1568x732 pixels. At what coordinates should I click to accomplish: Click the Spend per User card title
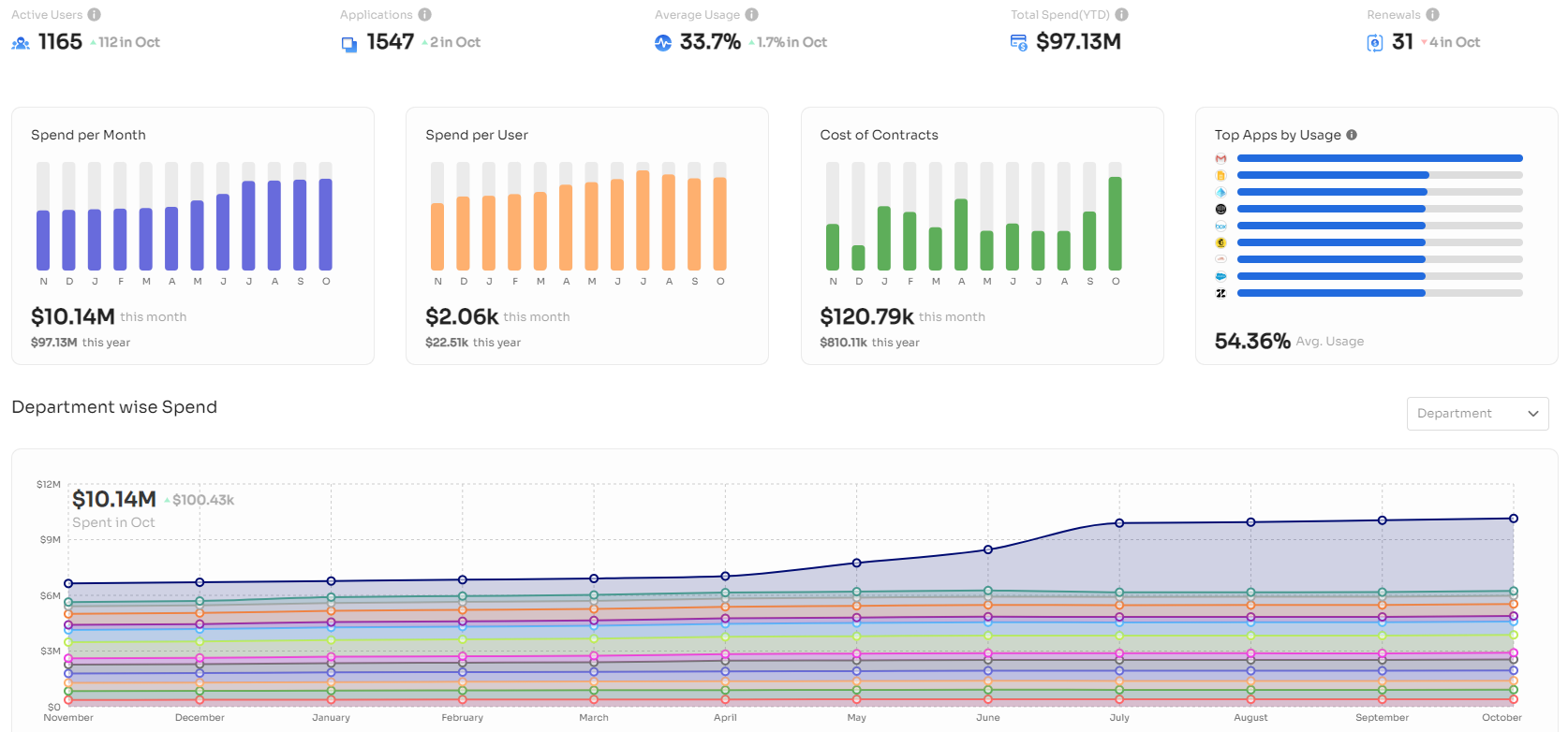477,135
